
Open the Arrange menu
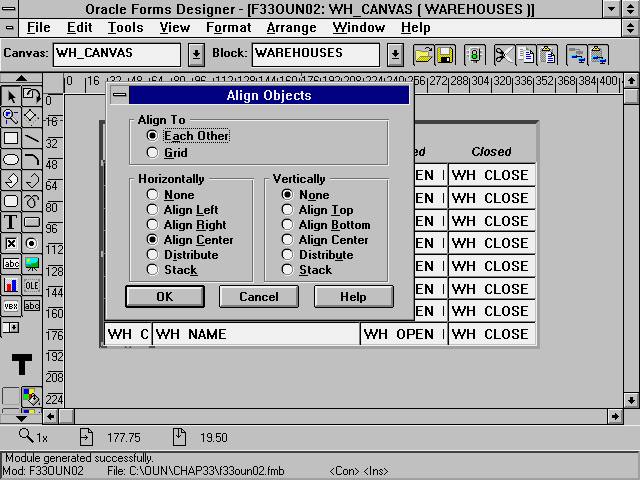291,28
